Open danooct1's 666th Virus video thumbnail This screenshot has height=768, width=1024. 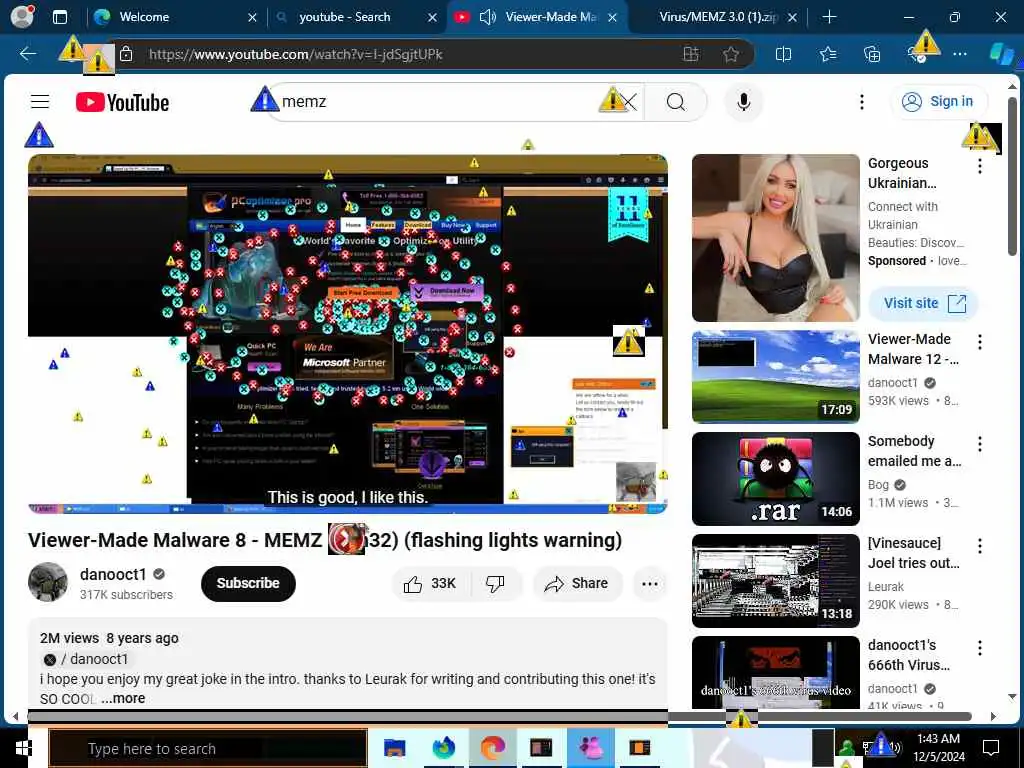pyautogui.click(x=776, y=673)
